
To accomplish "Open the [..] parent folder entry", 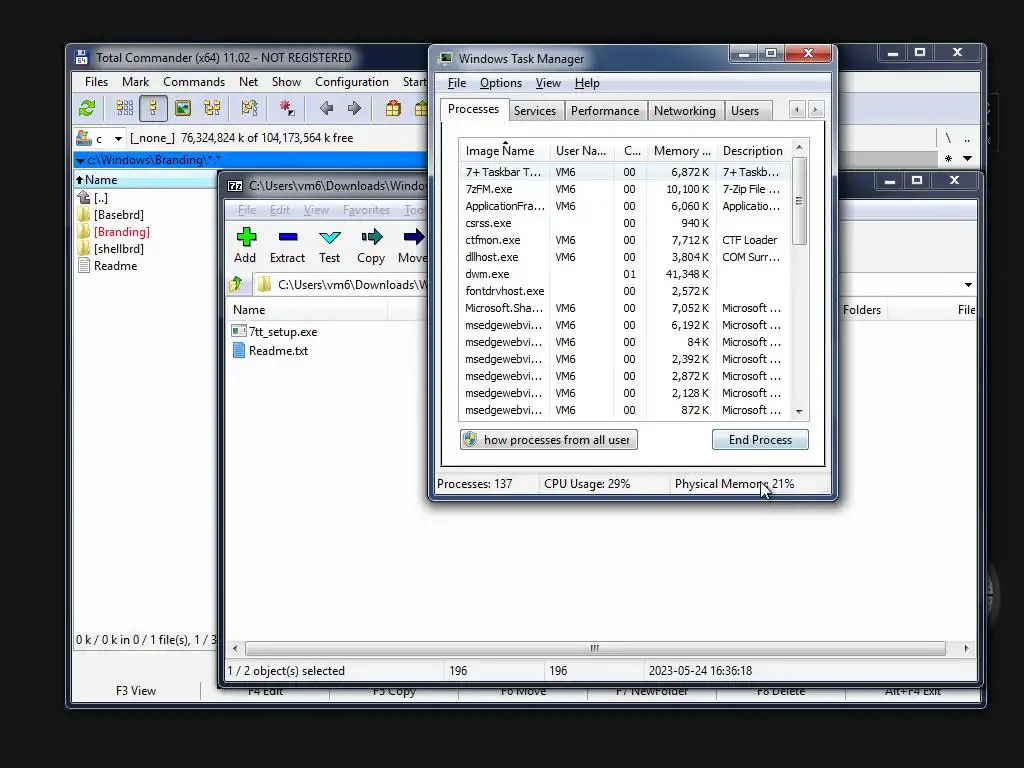I will click(101, 198).
